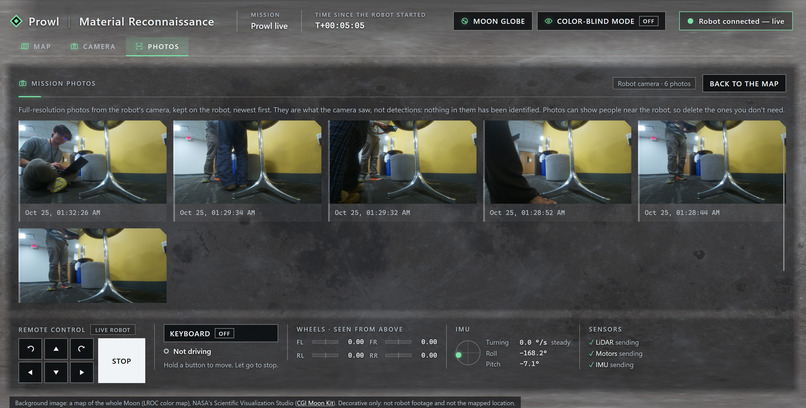This screenshot has width=806, height=408.
Task: Click the 'Oct 25, 01:28:44 AM' timestamp
Action: click(682, 212)
